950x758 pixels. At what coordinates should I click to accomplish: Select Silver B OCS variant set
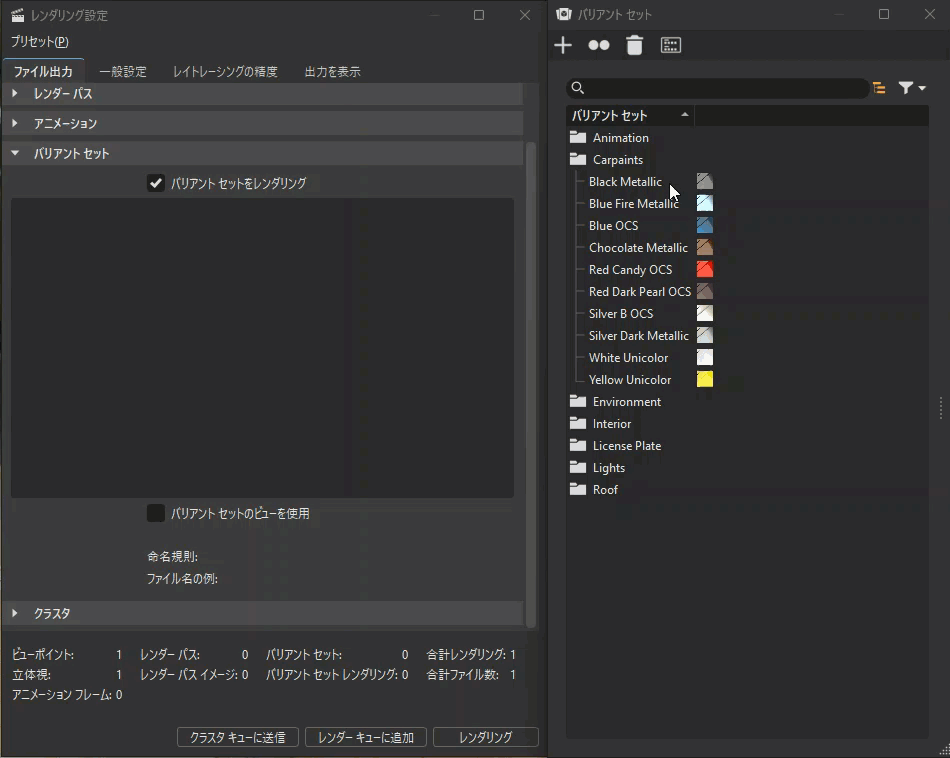pyautogui.click(x=621, y=314)
